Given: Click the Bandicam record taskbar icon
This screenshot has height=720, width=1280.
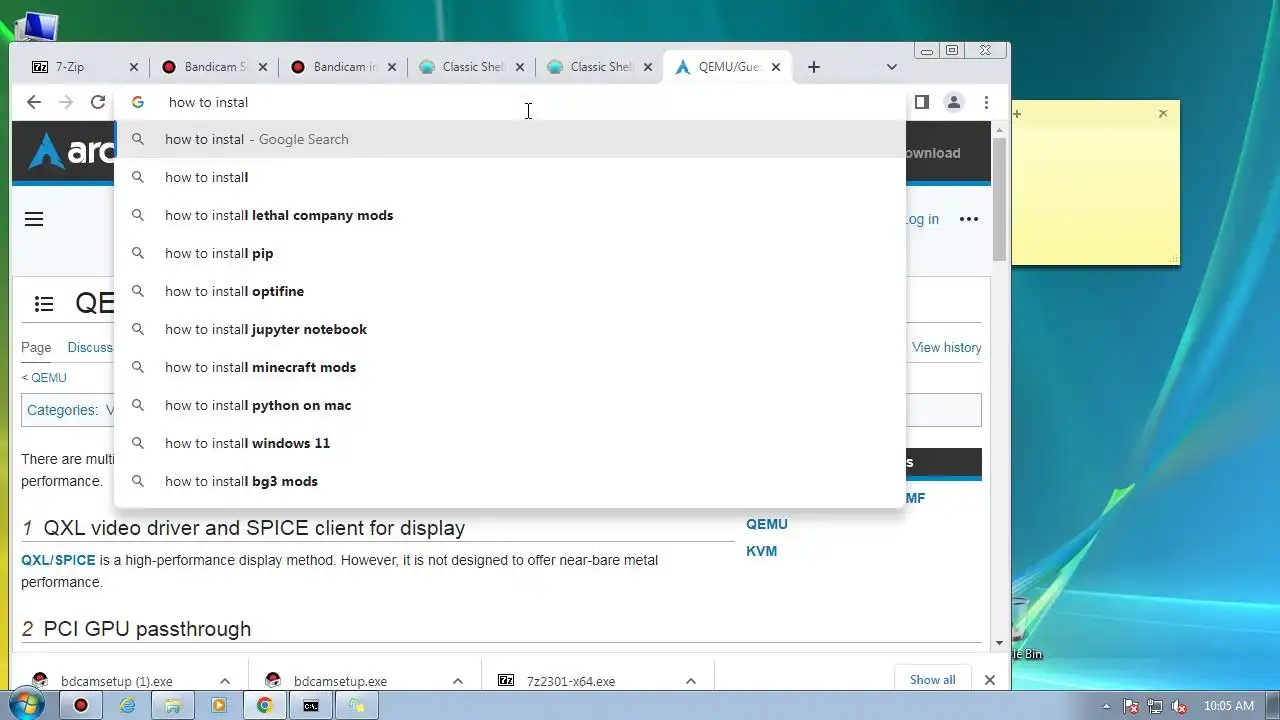Looking at the screenshot, I should pyautogui.click(x=81, y=705).
